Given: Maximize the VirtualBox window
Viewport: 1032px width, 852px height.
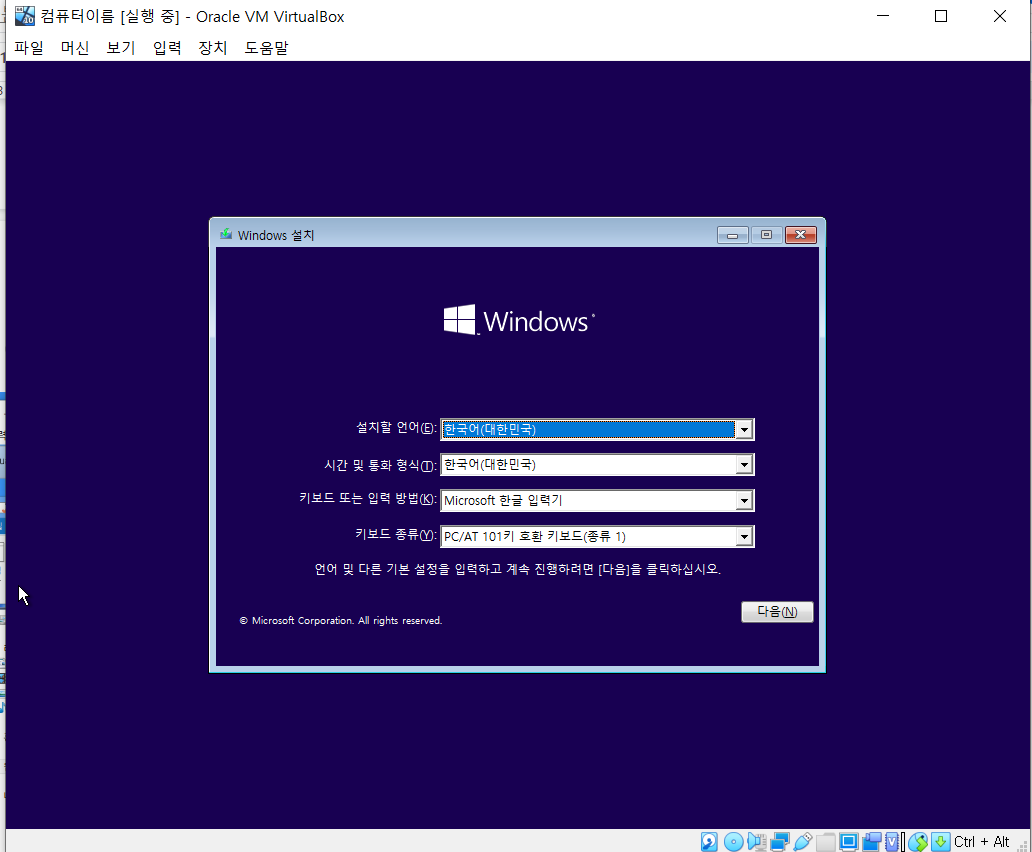Looking at the screenshot, I should pos(941,16).
